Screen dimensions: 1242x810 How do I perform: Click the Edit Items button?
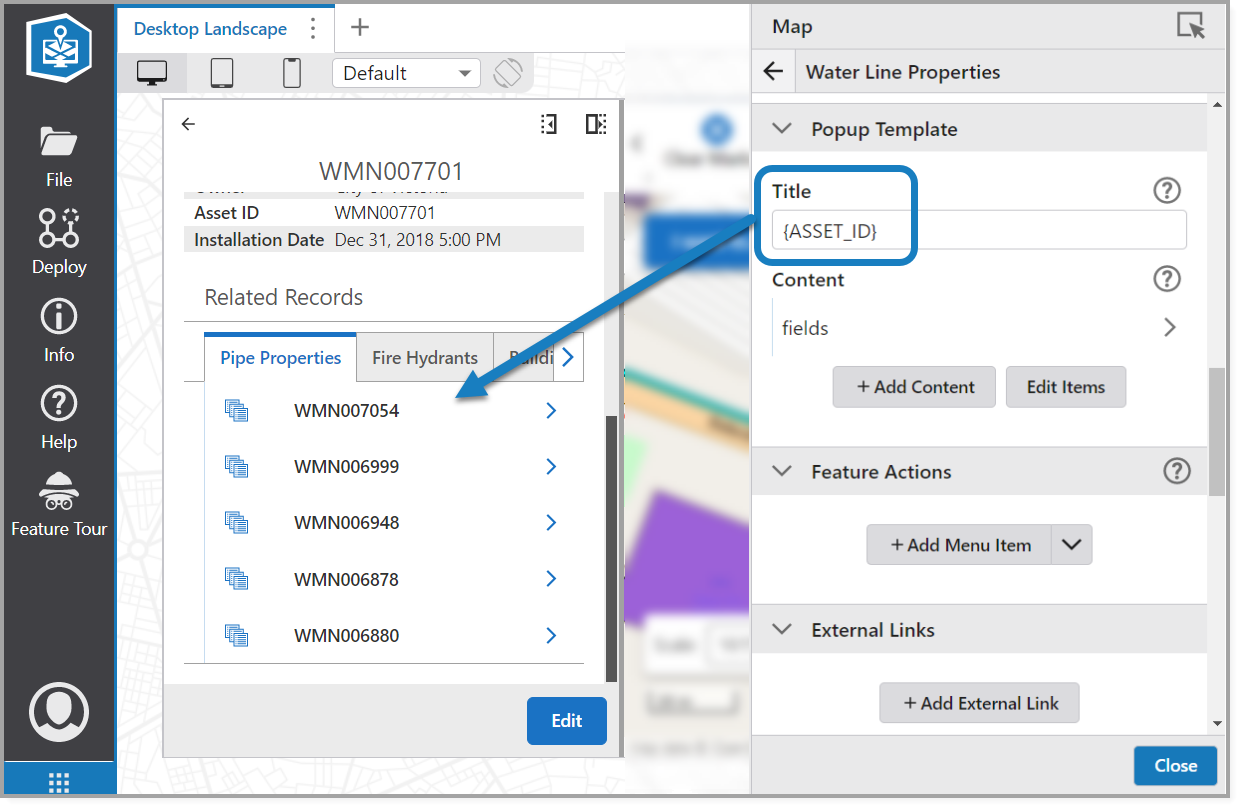pos(1066,387)
